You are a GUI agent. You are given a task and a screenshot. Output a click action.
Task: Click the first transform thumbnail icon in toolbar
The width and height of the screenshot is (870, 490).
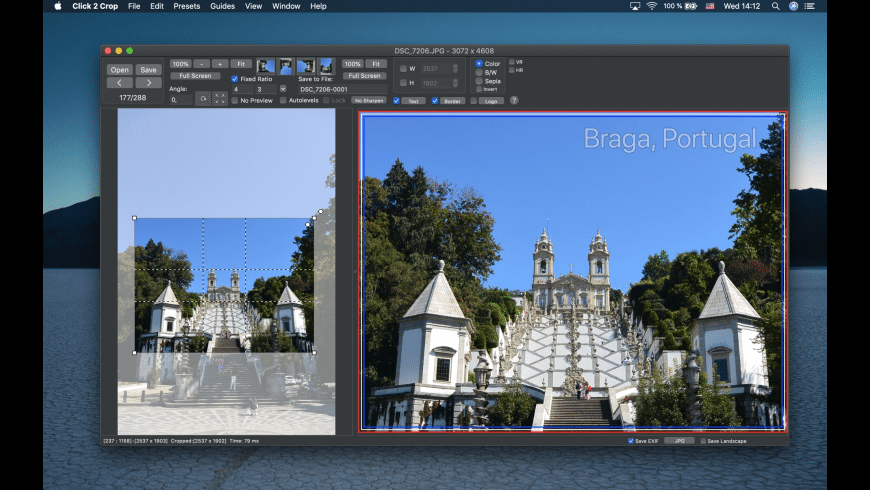266,66
